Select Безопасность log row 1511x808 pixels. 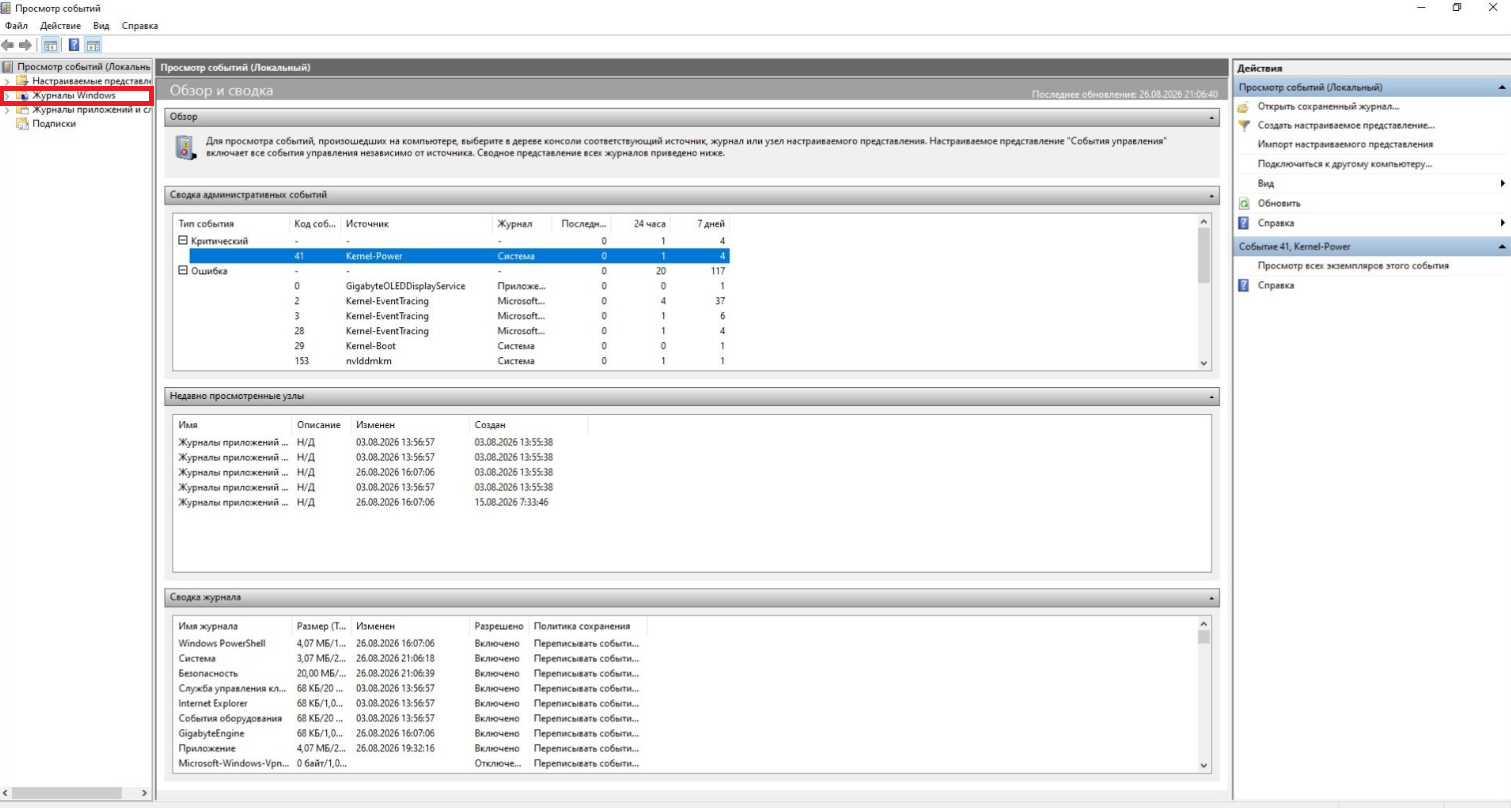pyautogui.click(x=410, y=674)
